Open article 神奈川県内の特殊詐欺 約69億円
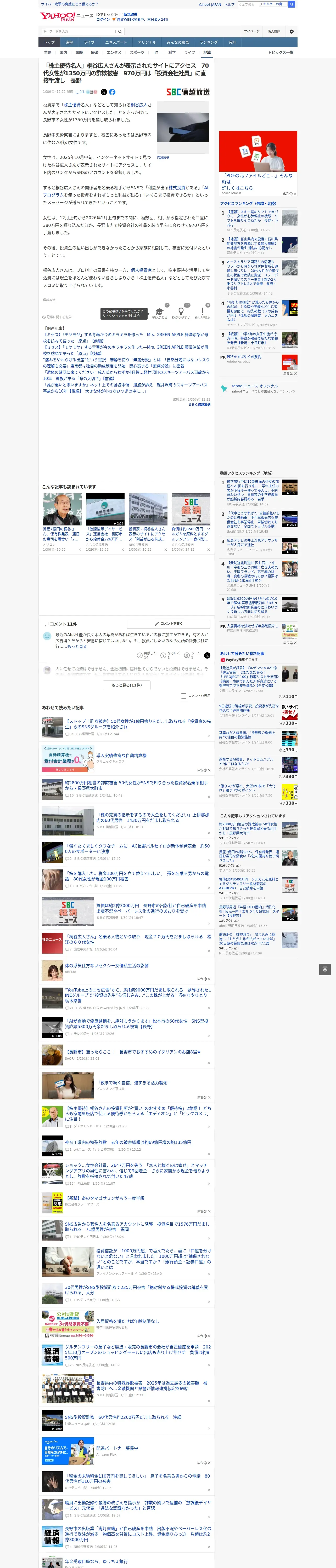 click(127, 1143)
